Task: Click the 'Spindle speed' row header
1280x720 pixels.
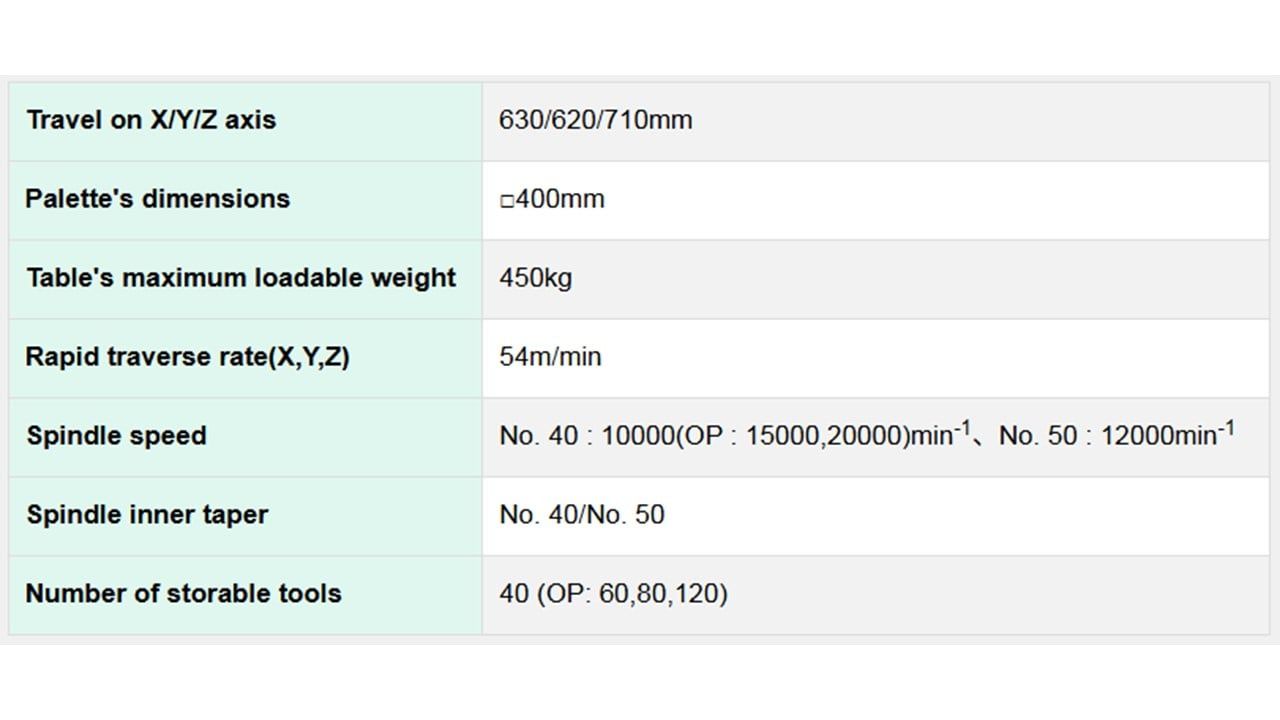Action: 116,436
